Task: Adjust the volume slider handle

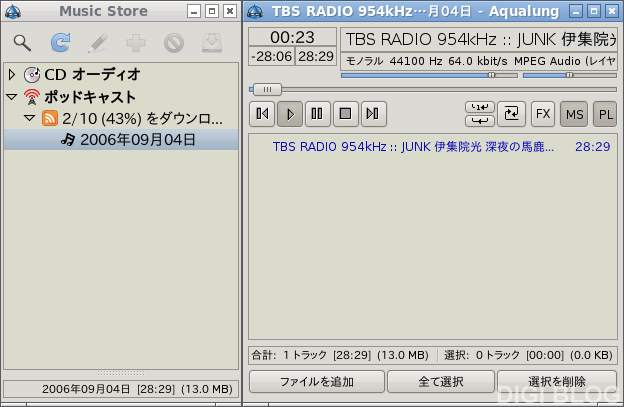Action: (x=491, y=75)
